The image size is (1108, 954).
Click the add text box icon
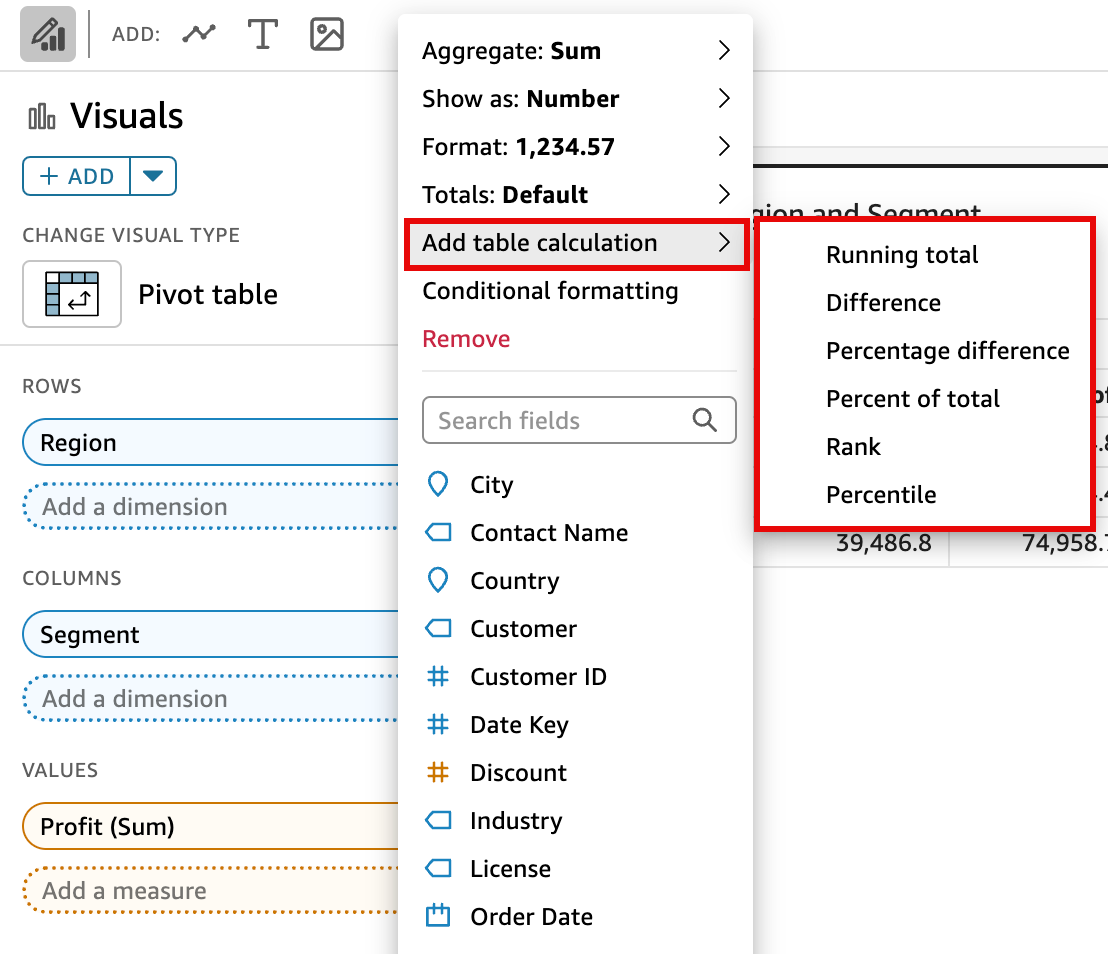tap(262, 34)
